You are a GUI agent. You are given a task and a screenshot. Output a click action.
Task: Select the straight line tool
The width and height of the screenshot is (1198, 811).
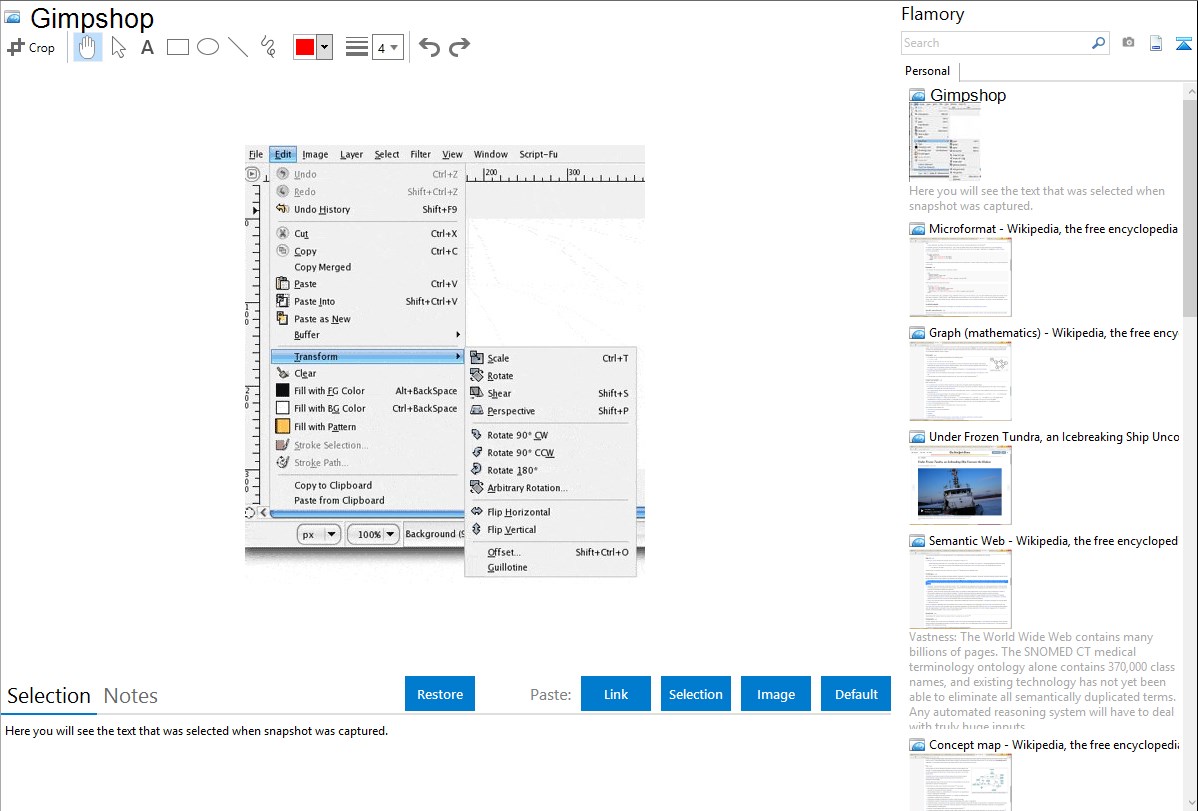(x=238, y=47)
